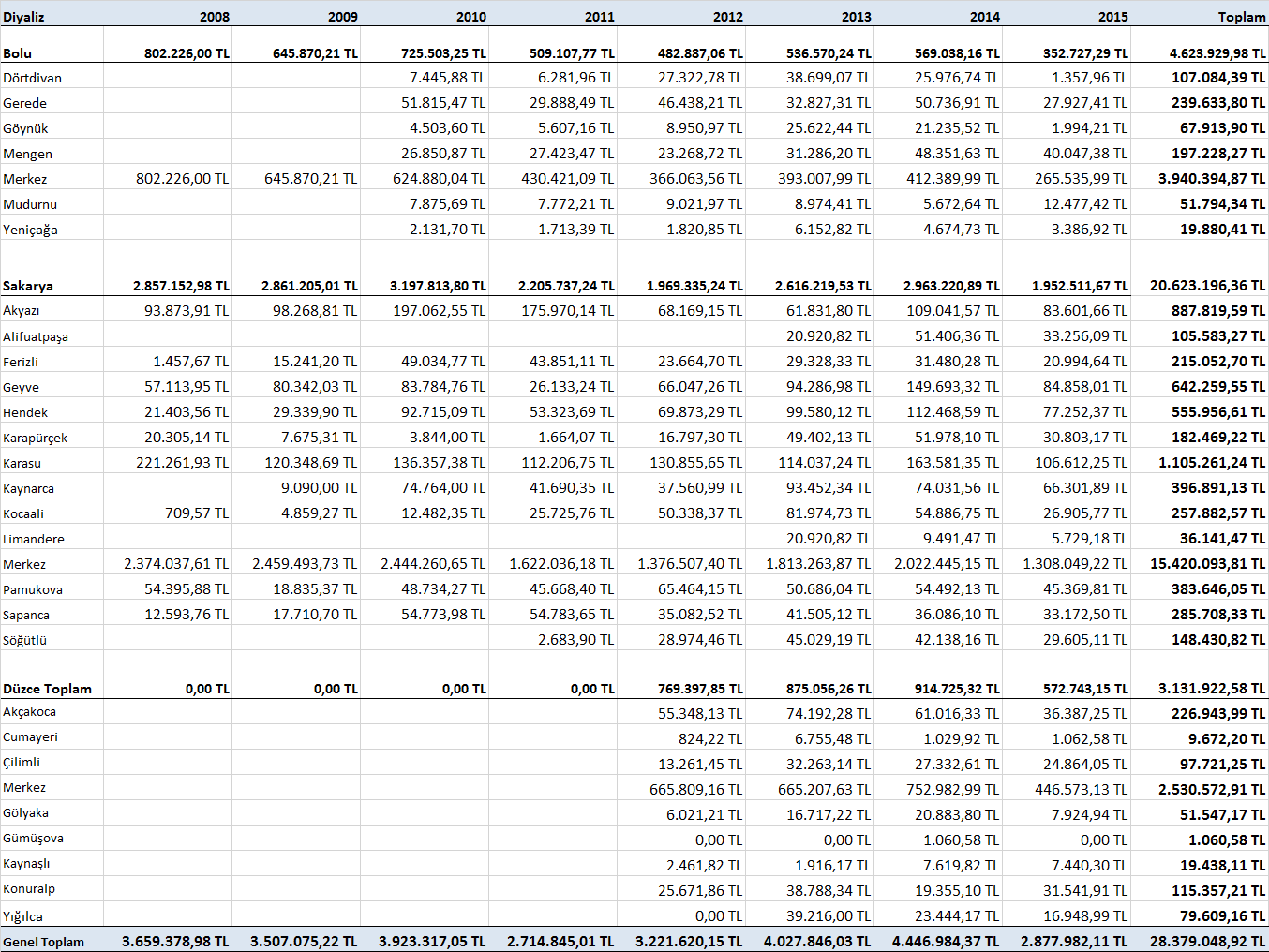Screen dimensions: 1269x952
Task: Click the Pamukova row label
Action: [32, 589]
